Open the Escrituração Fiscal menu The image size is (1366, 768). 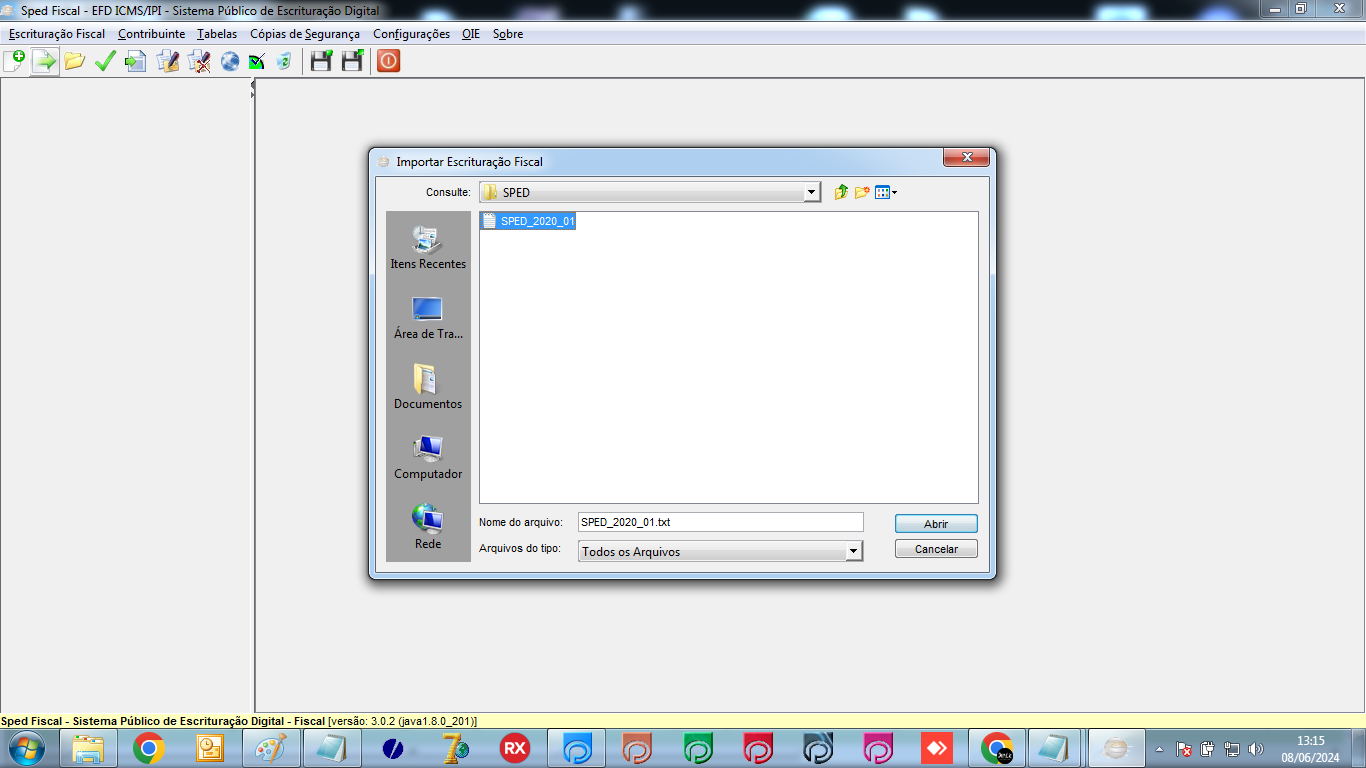57,34
